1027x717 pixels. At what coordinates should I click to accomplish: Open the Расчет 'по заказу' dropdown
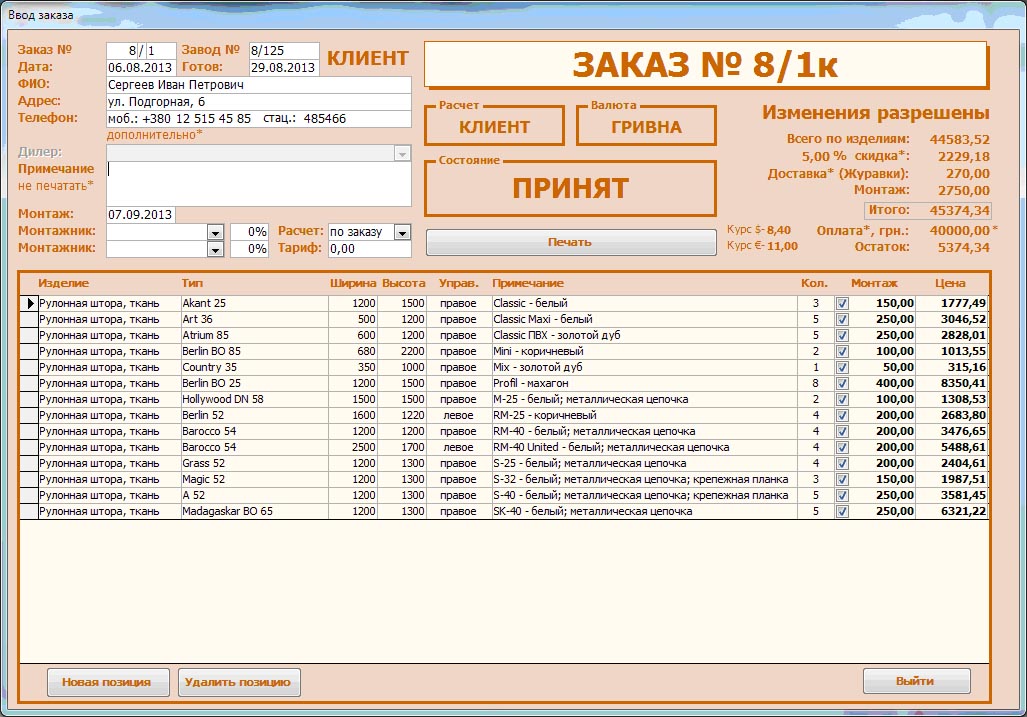[x=401, y=232]
